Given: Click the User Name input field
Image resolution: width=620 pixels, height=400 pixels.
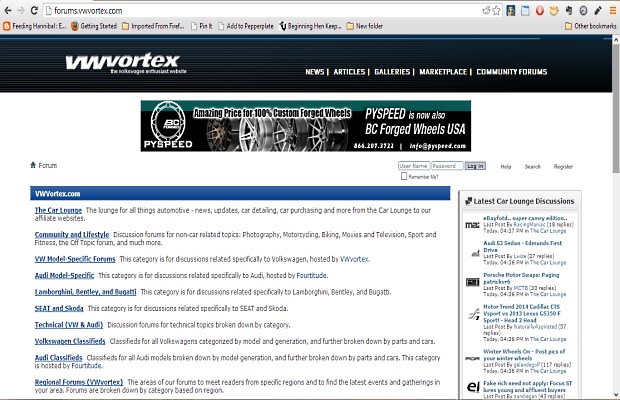Looking at the screenshot, I should pyautogui.click(x=414, y=166).
